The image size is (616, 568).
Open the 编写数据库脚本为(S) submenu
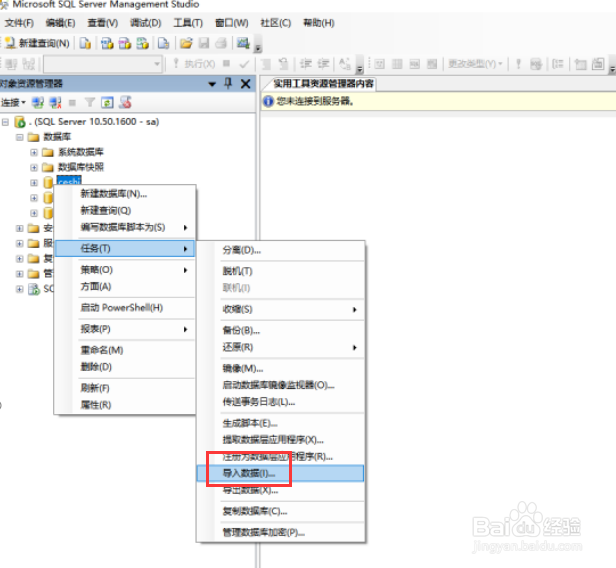pyautogui.click(x=125, y=227)
